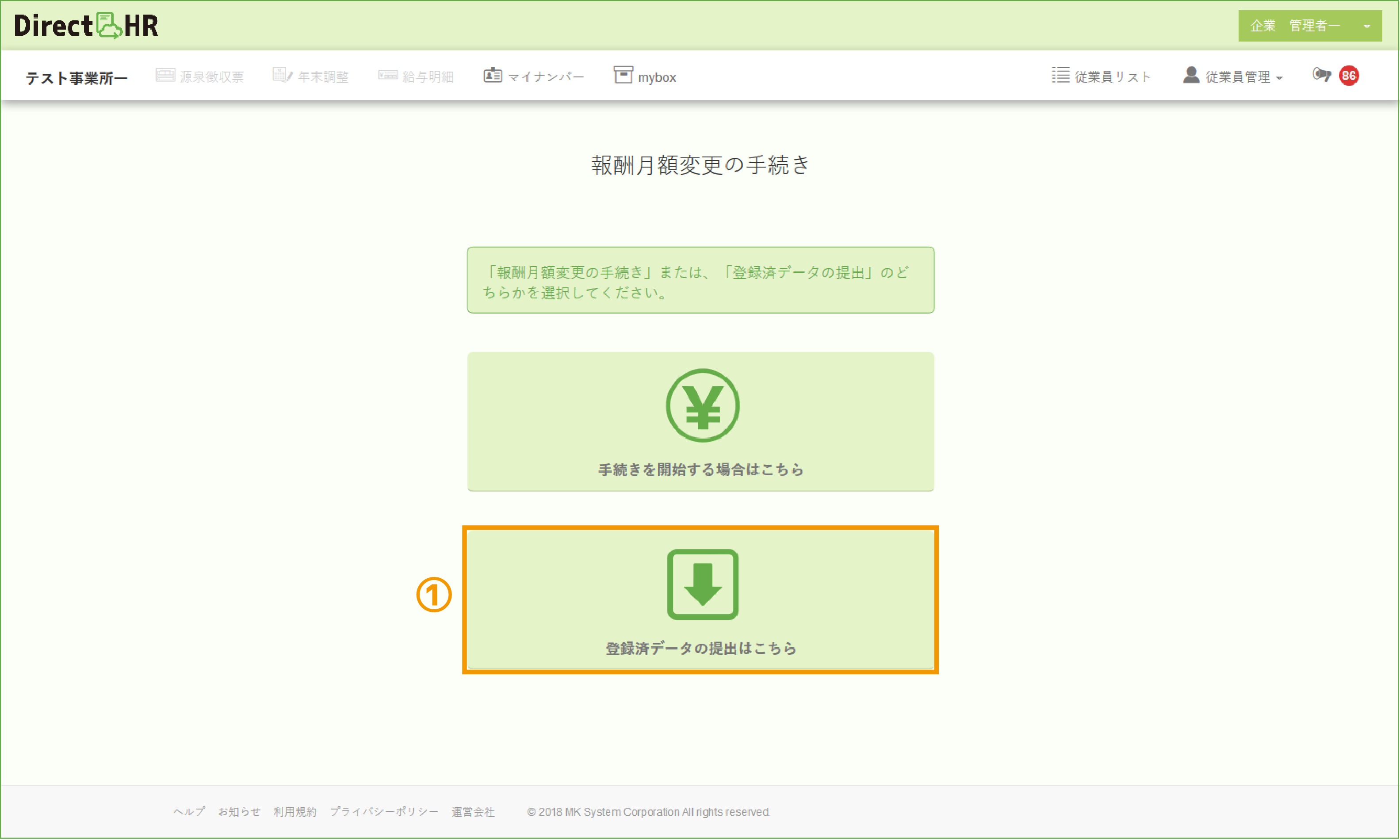Click the 報酬月額変更の手続き heading
Viewport: 1400px width, 840px height.
click(x=700, y=165)
